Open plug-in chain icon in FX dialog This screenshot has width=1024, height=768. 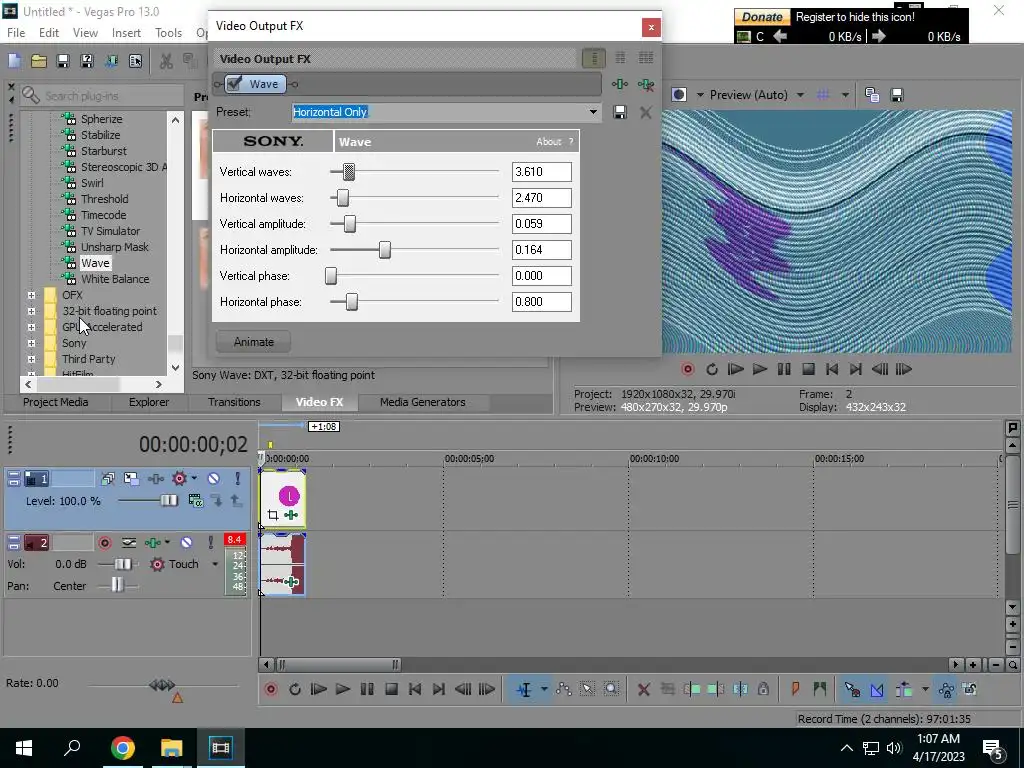coord(620,84)
